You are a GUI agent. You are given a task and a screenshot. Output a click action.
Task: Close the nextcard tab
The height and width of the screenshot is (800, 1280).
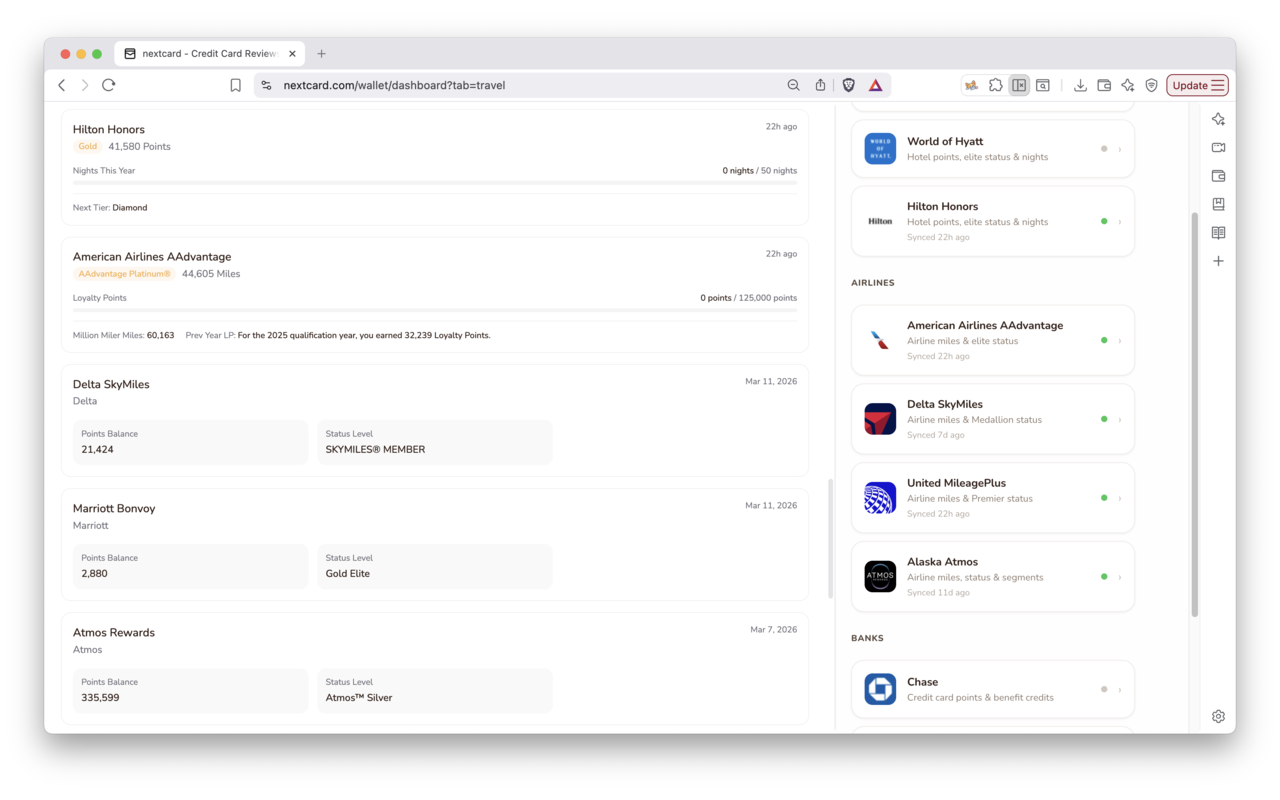point(293,54)
